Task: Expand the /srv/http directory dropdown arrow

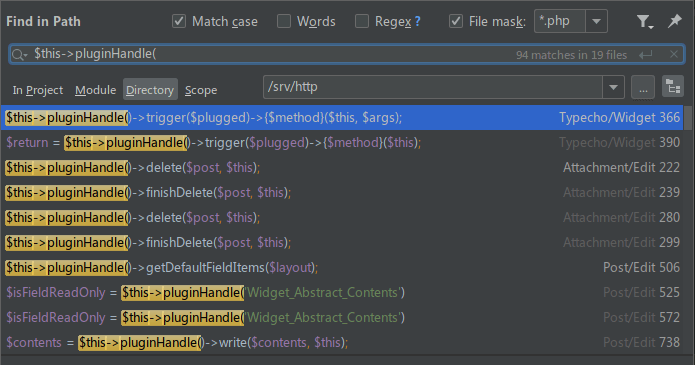Action: [x=613, y=87]
